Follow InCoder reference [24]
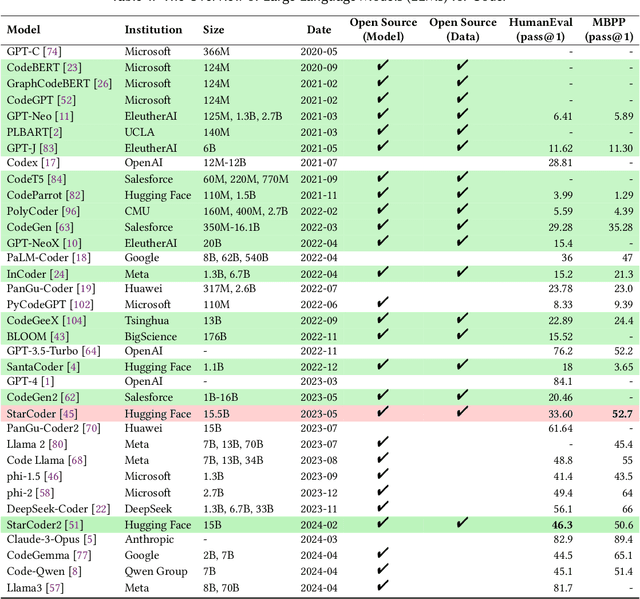Screen dimensions: 640x599 [59, 274]
